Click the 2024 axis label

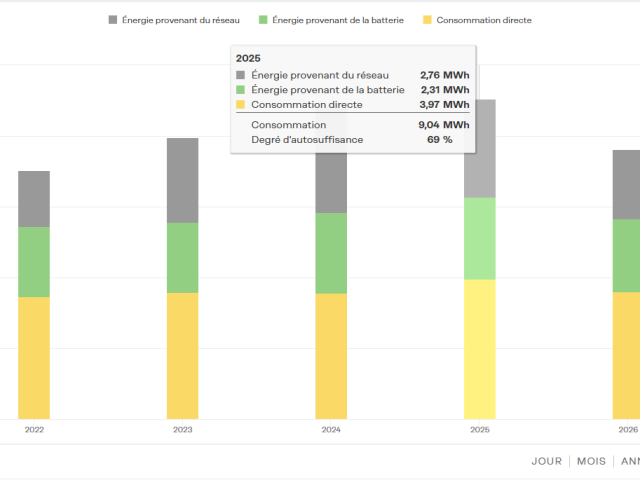[x=331, y=430]
